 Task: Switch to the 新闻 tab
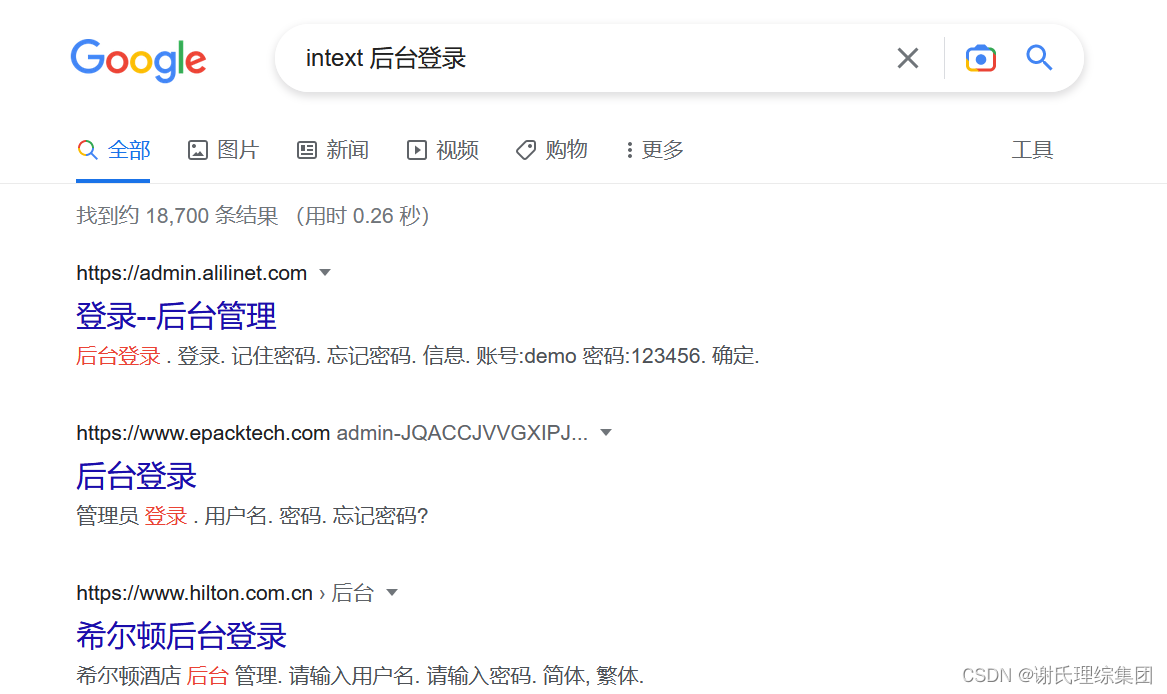pyautogui.click(x=333, y=150)
